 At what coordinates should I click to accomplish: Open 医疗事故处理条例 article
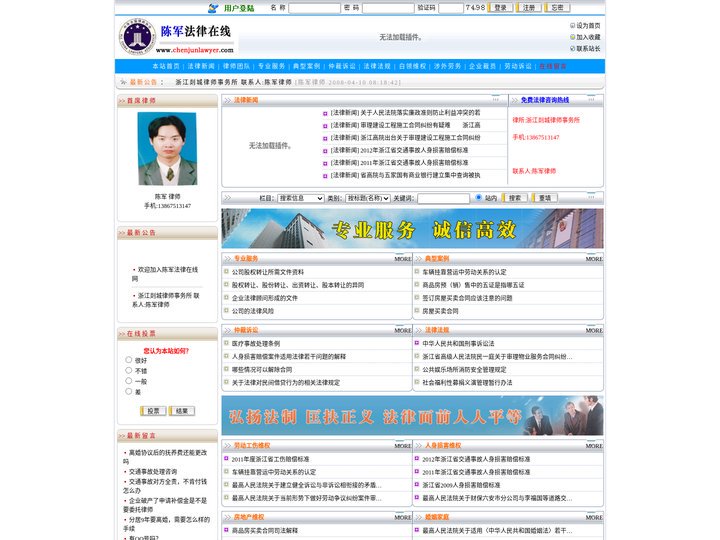pos(256,343)
